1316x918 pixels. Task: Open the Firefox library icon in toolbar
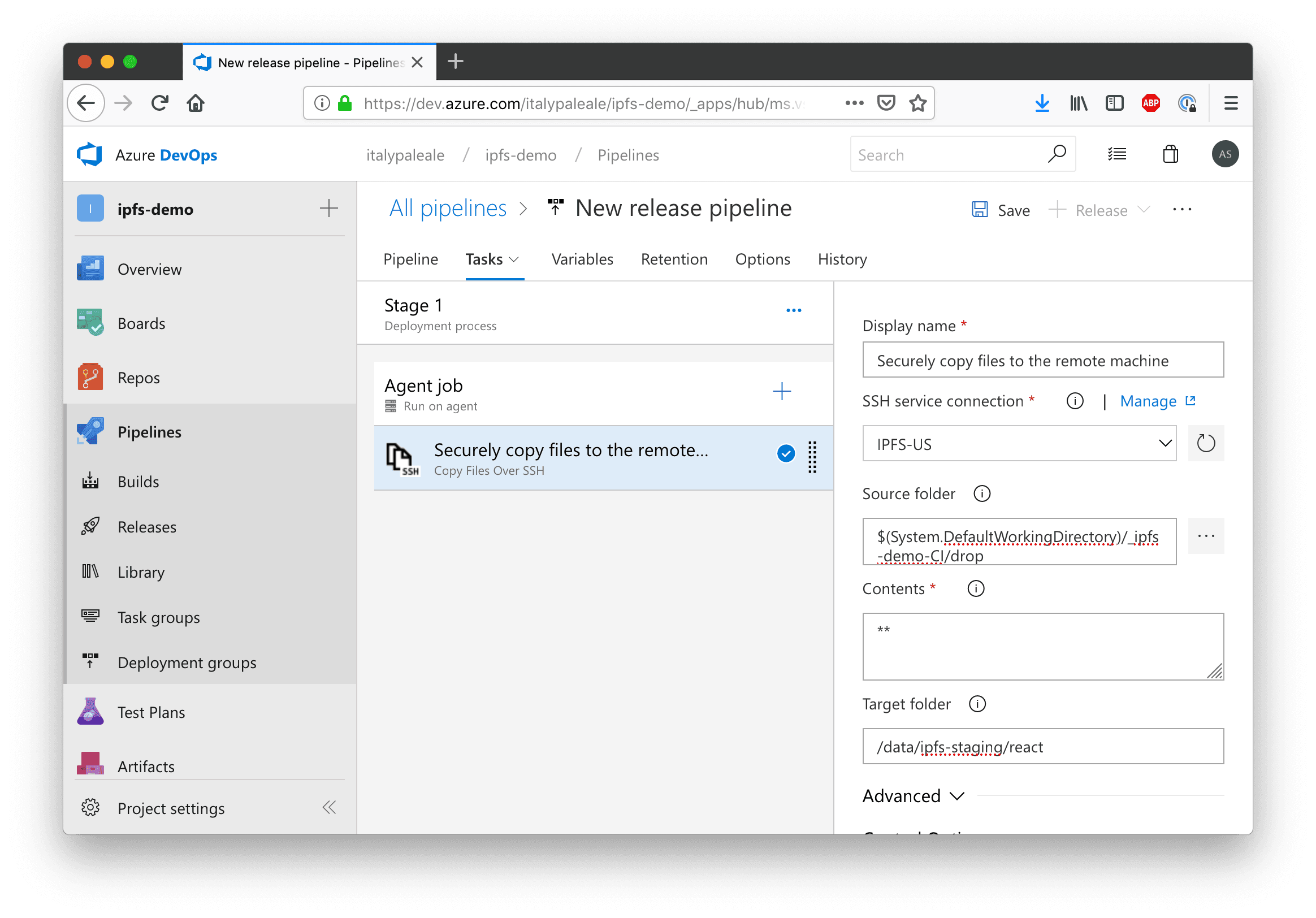coord(1079,103)
